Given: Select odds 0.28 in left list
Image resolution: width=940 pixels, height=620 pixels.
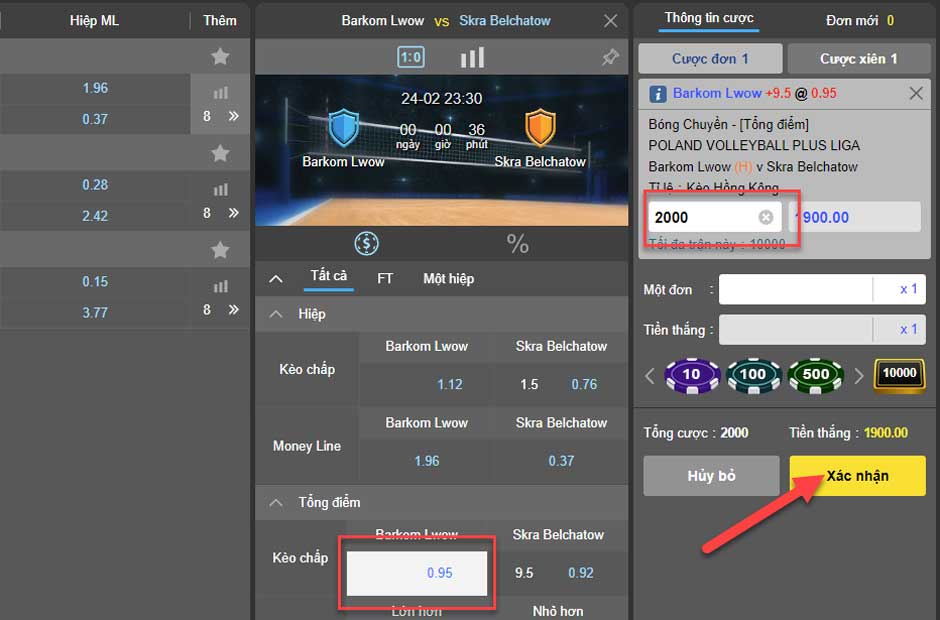Looking at the screenshot, I should pyautogui.click(x=95, y=185).
